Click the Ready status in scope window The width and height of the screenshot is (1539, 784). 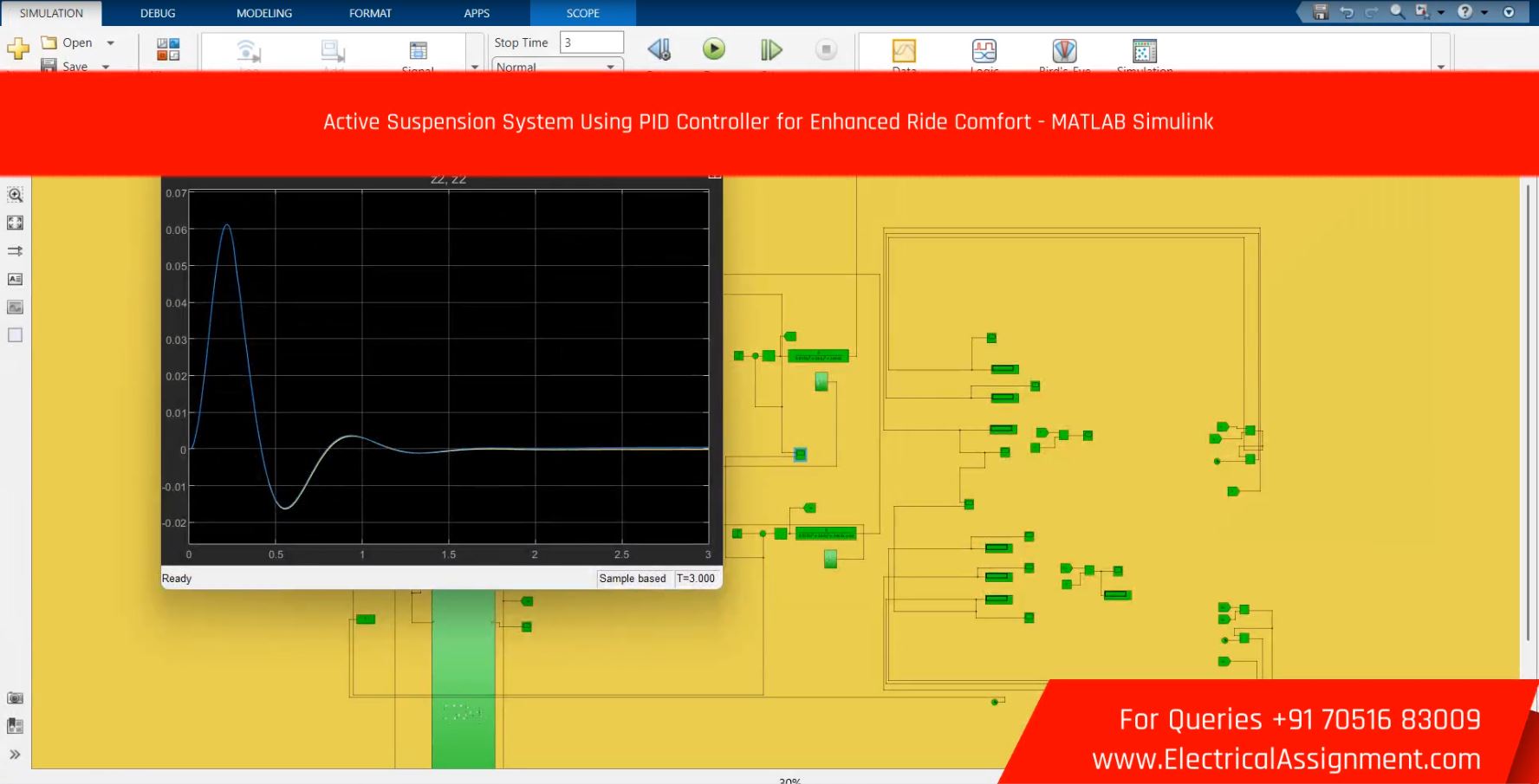(x=177, y=579)
